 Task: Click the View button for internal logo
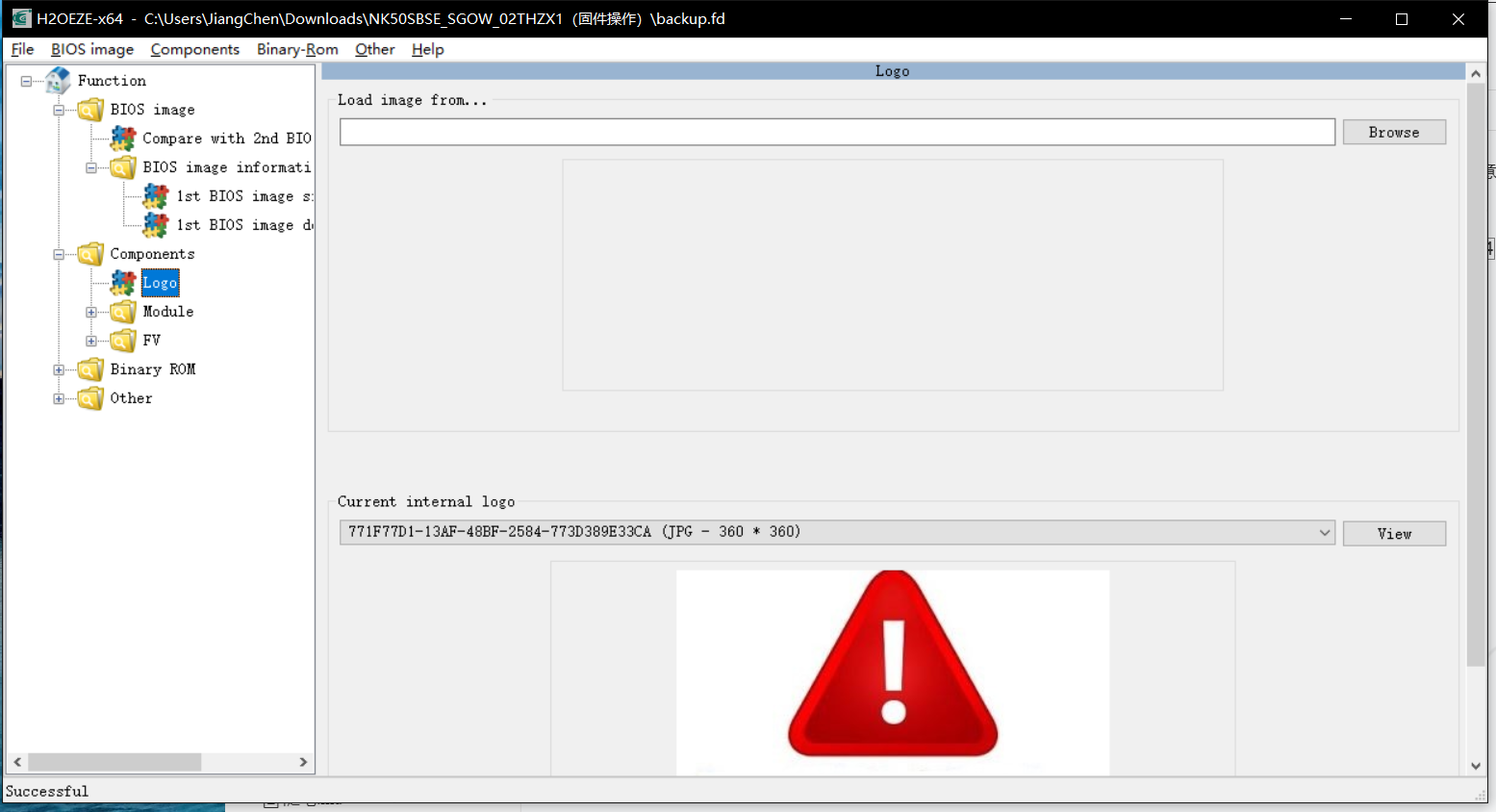click(x=1394, y=533)
